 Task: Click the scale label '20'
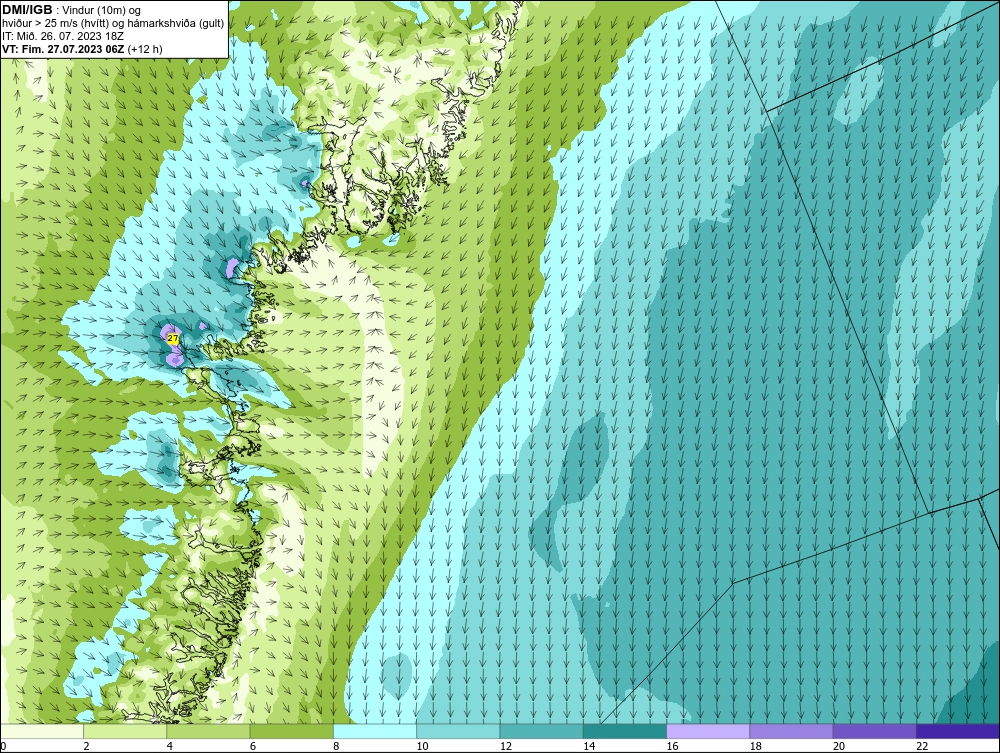(x=839, y=747)
